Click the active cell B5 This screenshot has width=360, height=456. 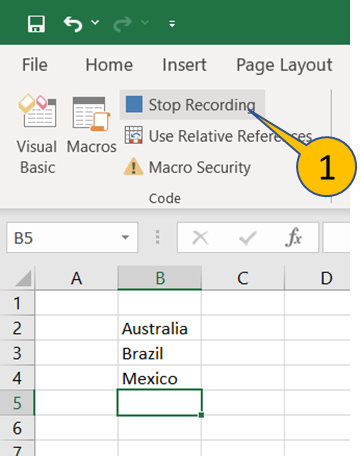tap(160, 403)
